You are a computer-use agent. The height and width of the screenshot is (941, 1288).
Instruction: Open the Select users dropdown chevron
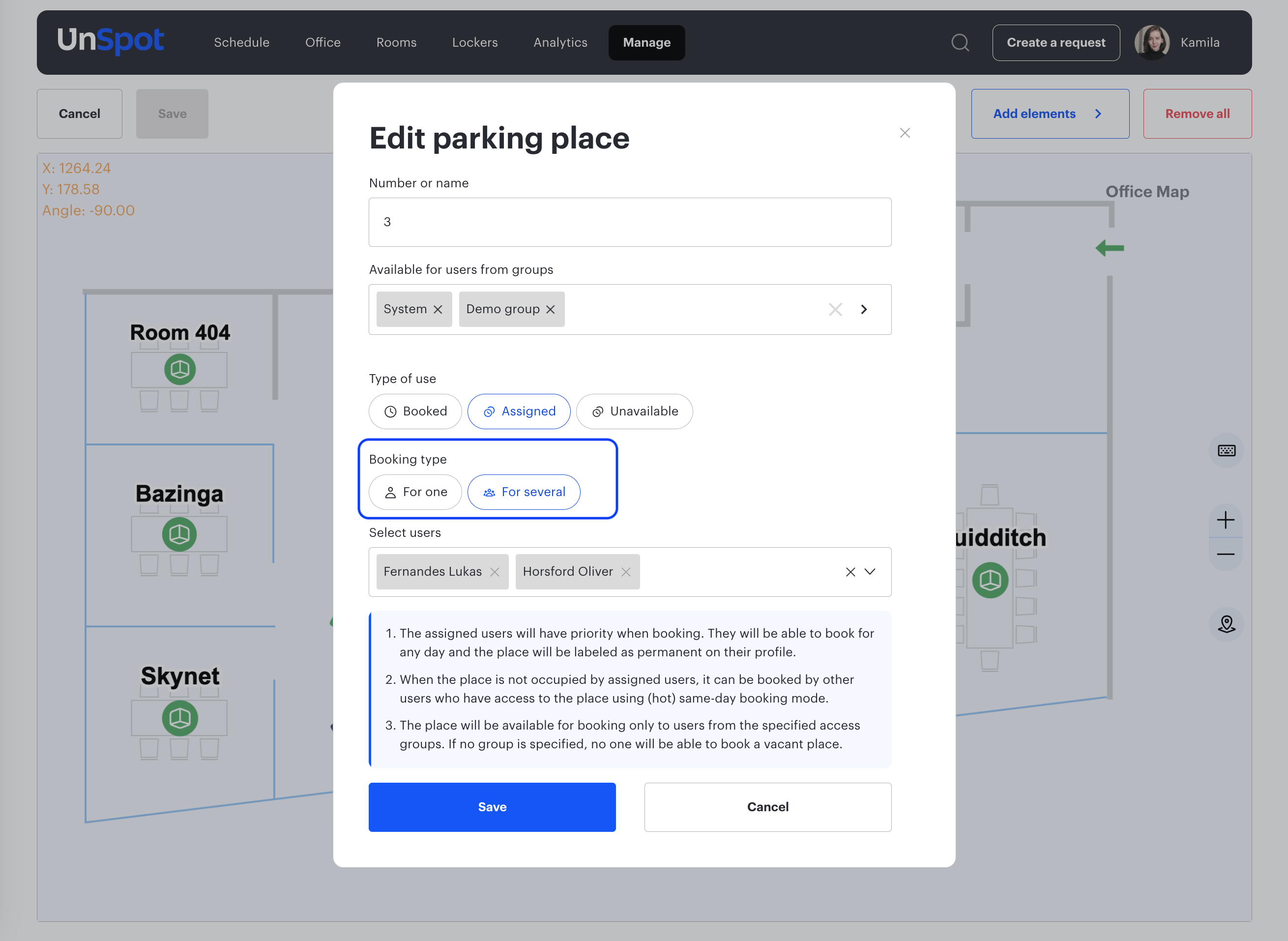870,572
